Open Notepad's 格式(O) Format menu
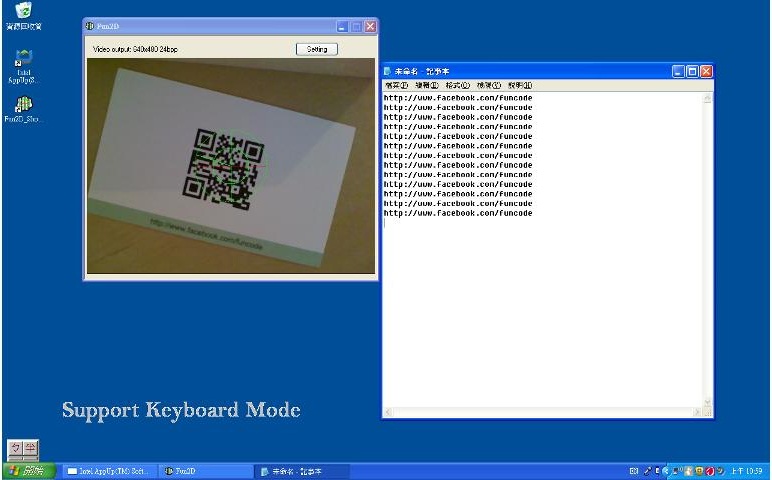The image size is (772, 480). coord(457,85)
